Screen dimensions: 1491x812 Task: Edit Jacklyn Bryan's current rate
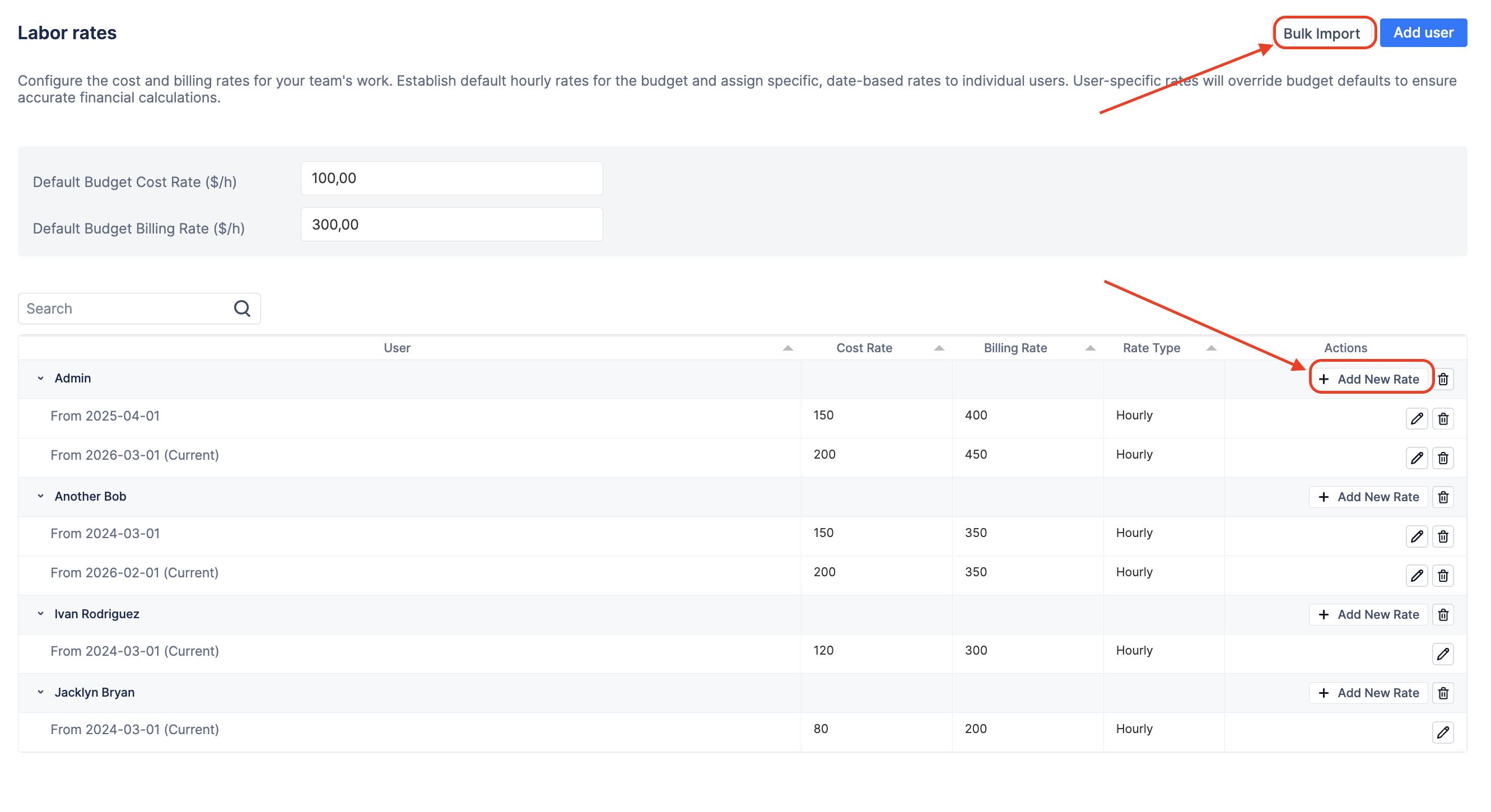(x=1442, y=732)
